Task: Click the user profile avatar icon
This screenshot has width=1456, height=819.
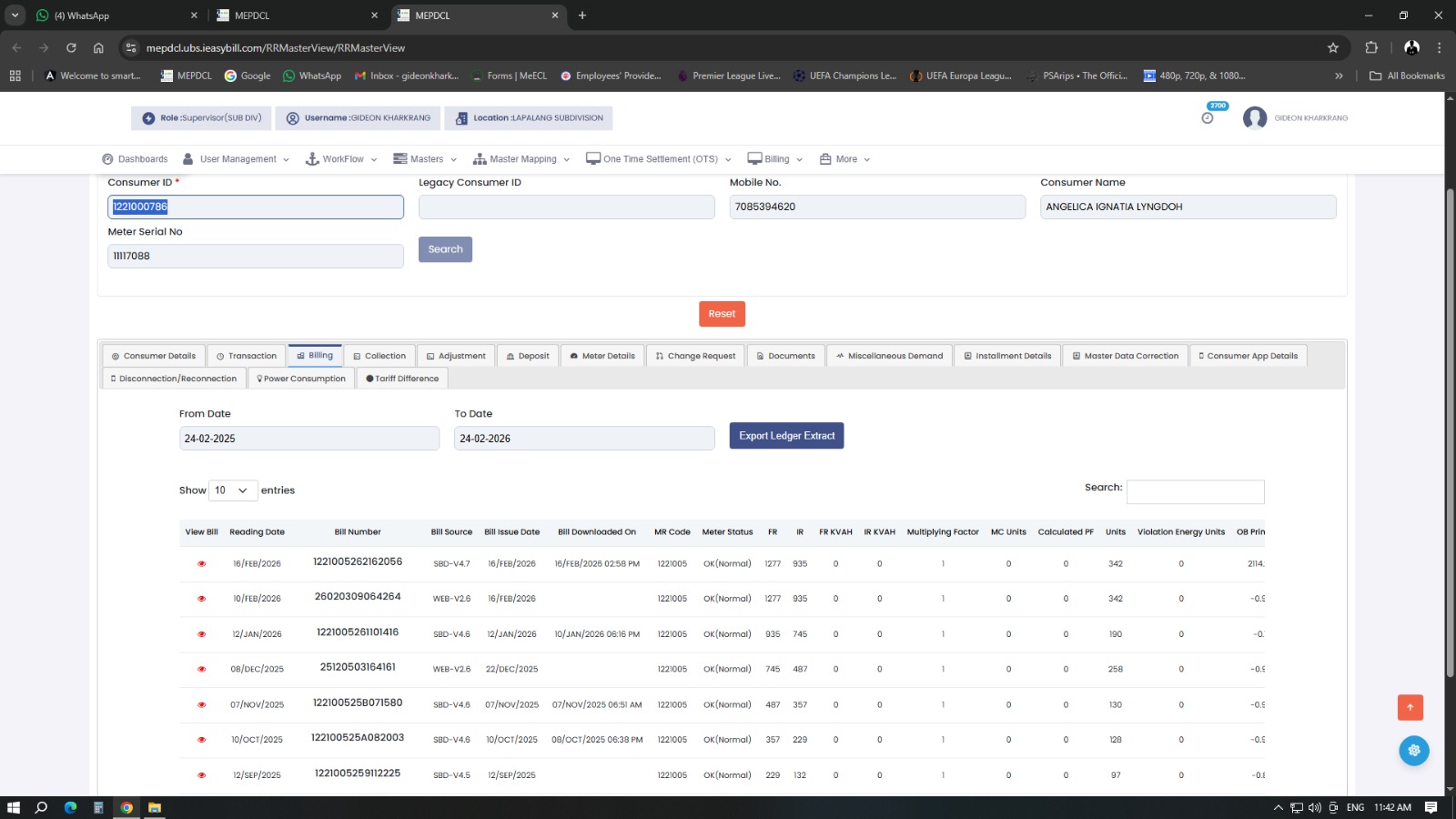Action: (x=1255, y=118)
